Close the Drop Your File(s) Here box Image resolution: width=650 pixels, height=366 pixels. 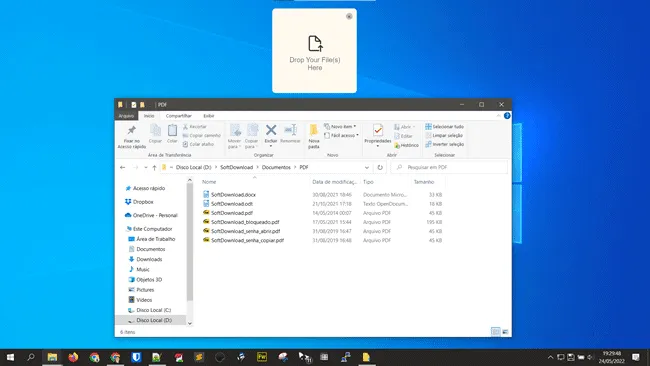(349, 16)
